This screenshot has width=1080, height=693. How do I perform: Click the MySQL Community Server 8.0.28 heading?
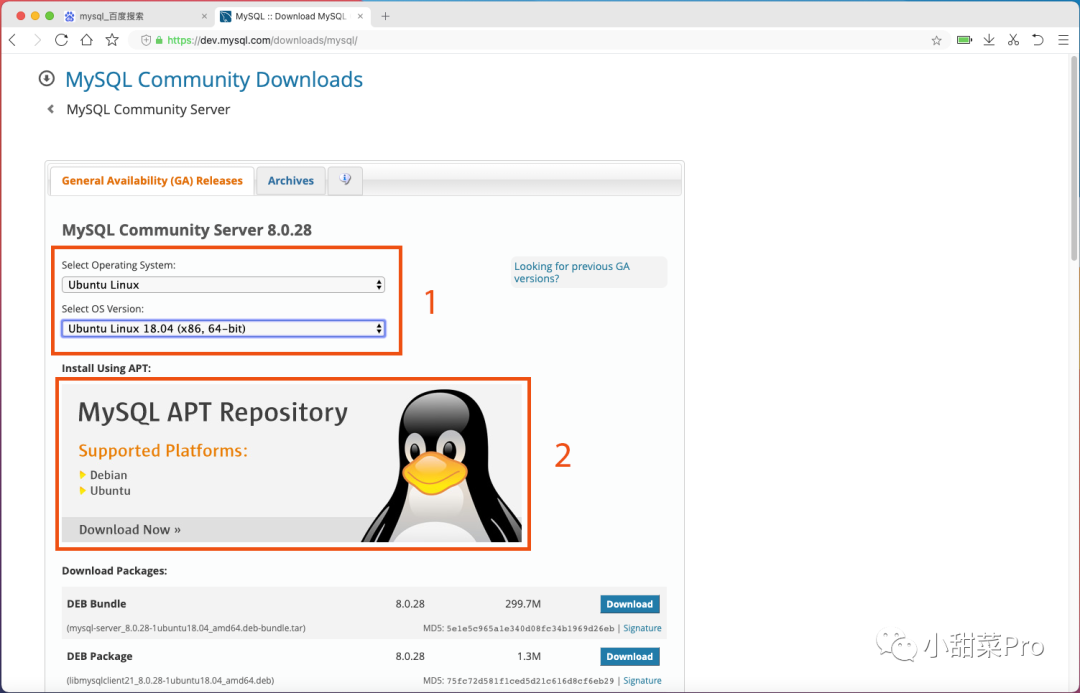(x=187, y=230)
